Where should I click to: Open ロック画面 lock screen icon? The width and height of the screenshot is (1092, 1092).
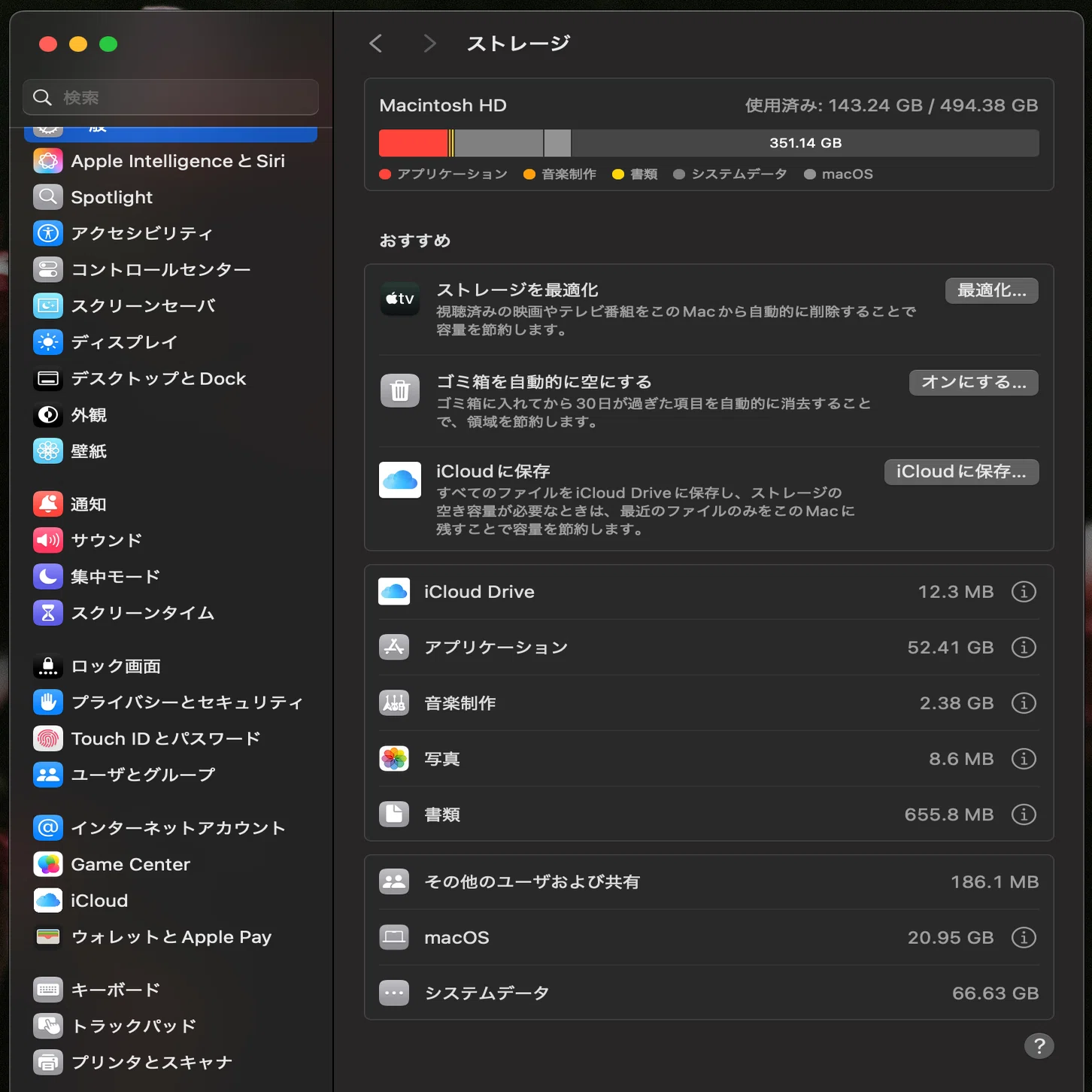(48, 666)
